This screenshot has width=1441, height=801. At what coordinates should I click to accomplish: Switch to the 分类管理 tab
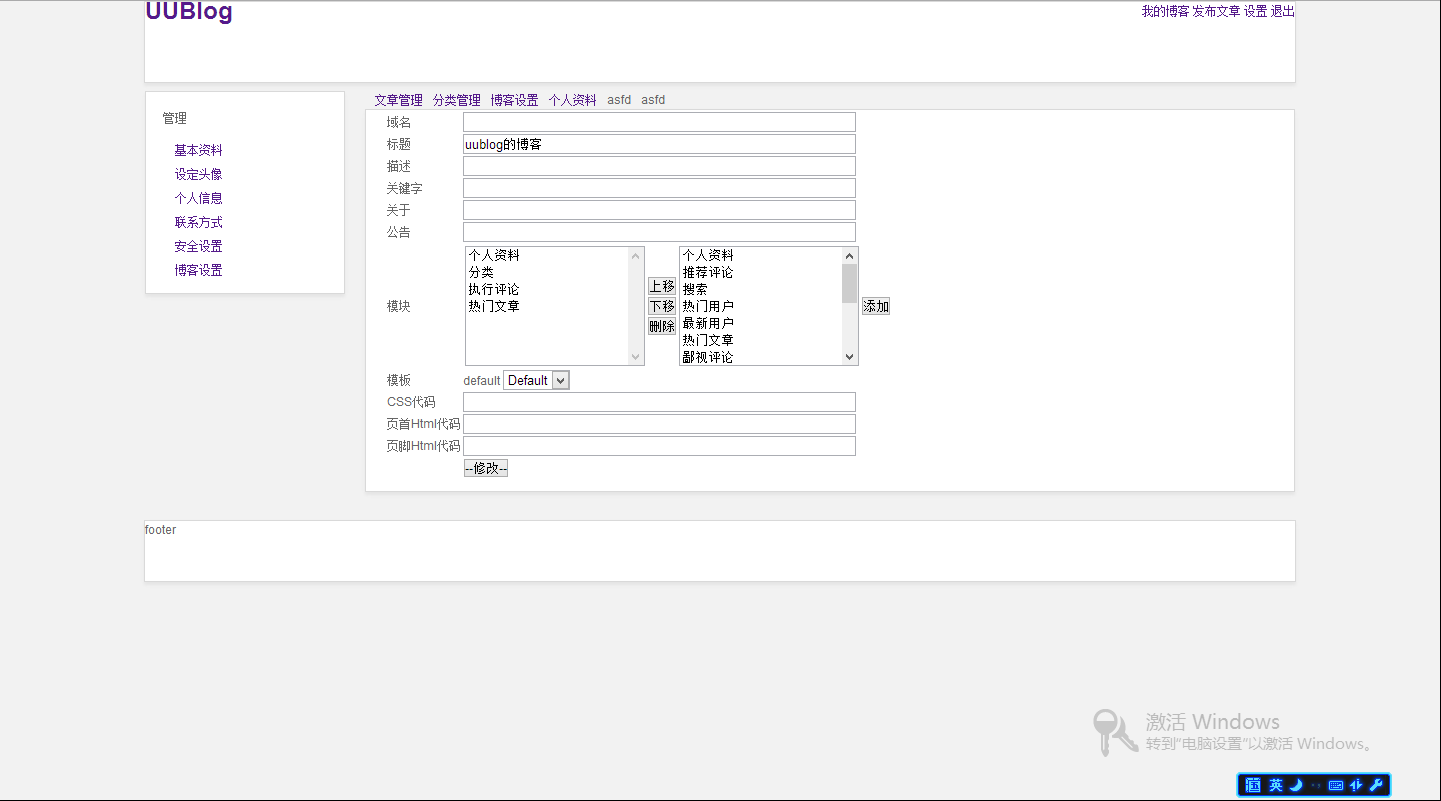coord(455,99)
